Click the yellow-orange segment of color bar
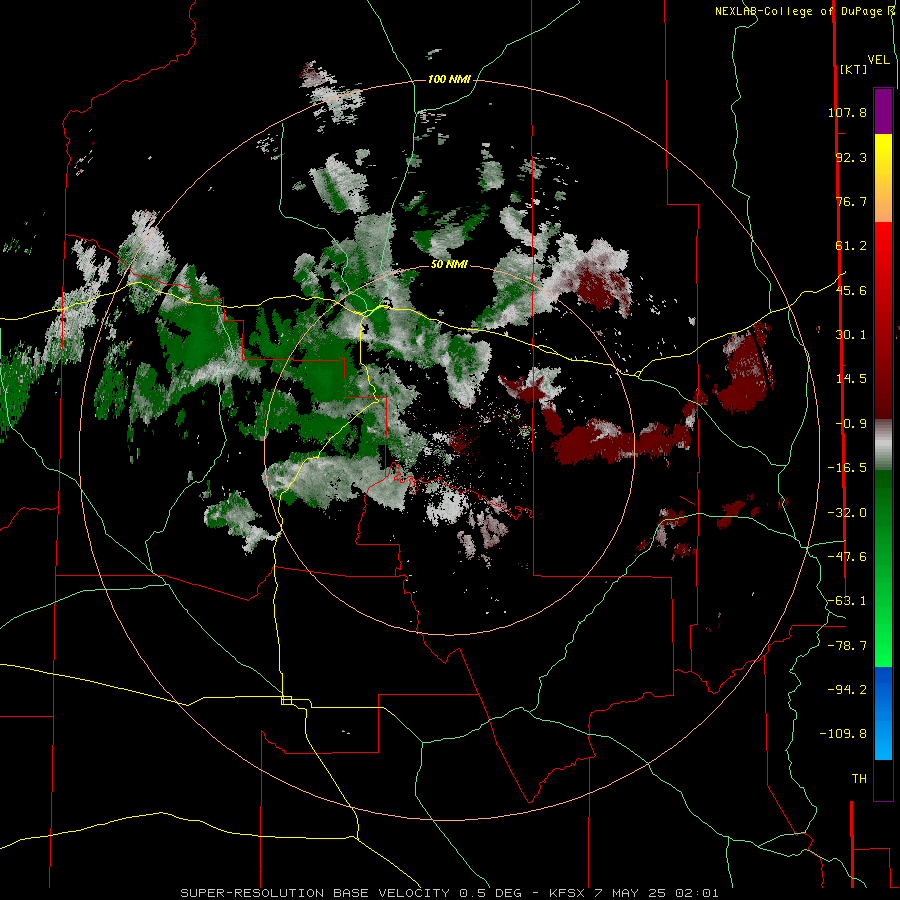Screen dimensions: 900x900 [883, 178]
